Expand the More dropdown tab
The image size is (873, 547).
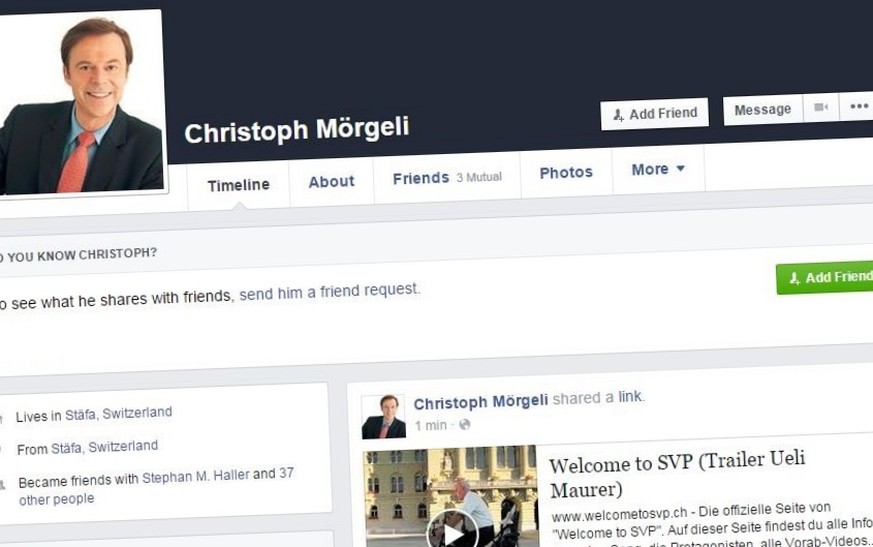click(x=658, y=169)
